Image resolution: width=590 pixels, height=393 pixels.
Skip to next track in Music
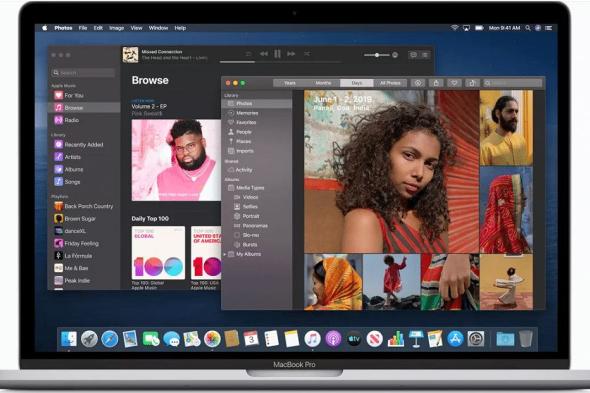coord(291,54)
